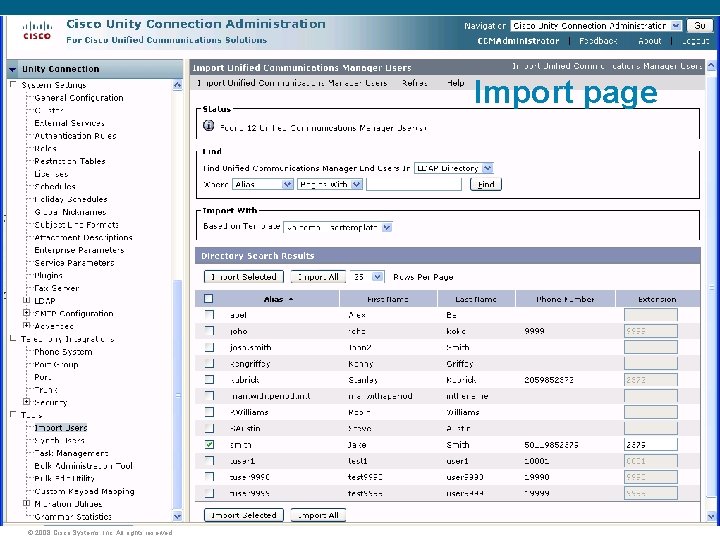Click the Logout link

click(695, 41)
